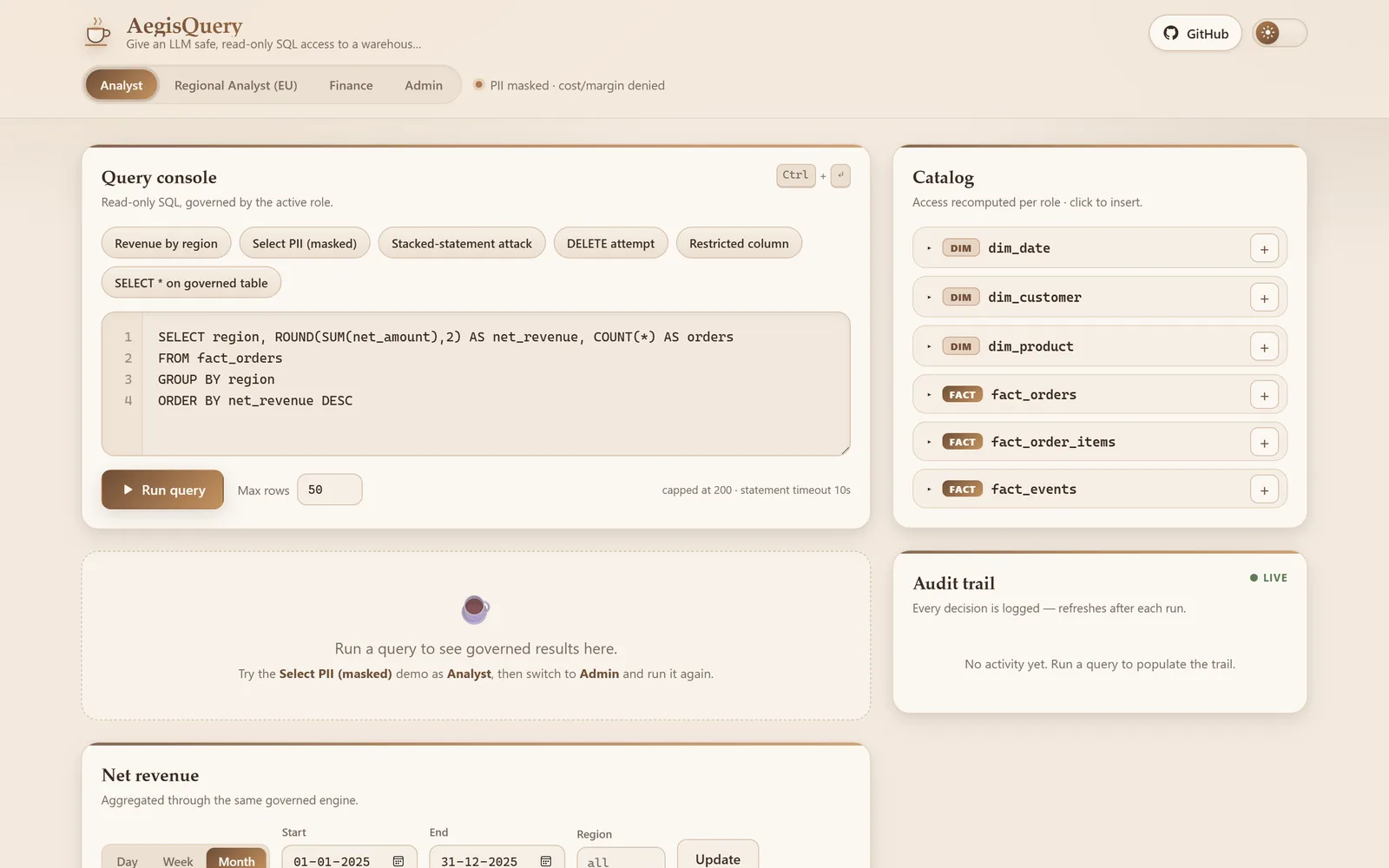Screen dimensions: 1389x868
Task: Insert fact_orders with its plus icon
Action: click(1264, 395)
